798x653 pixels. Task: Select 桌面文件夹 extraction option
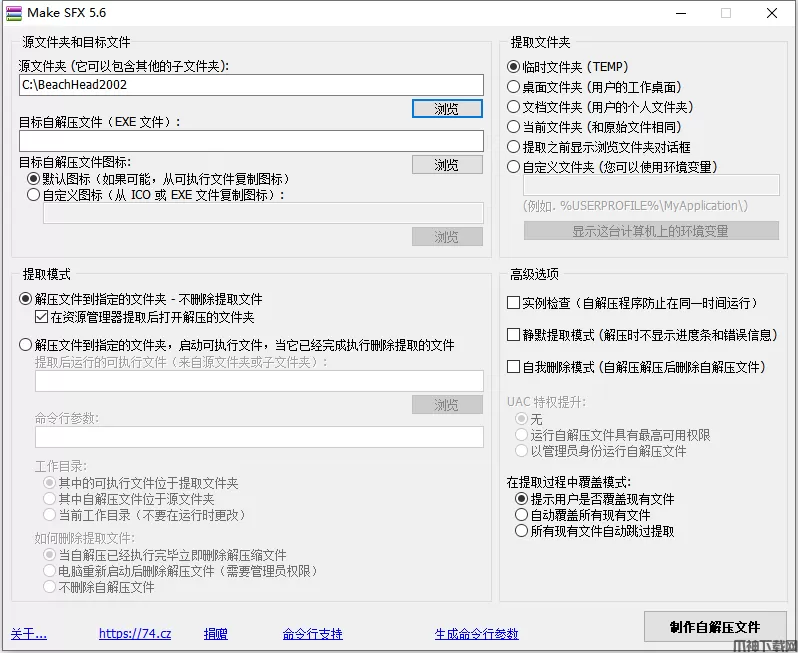(x=514, y=87)
